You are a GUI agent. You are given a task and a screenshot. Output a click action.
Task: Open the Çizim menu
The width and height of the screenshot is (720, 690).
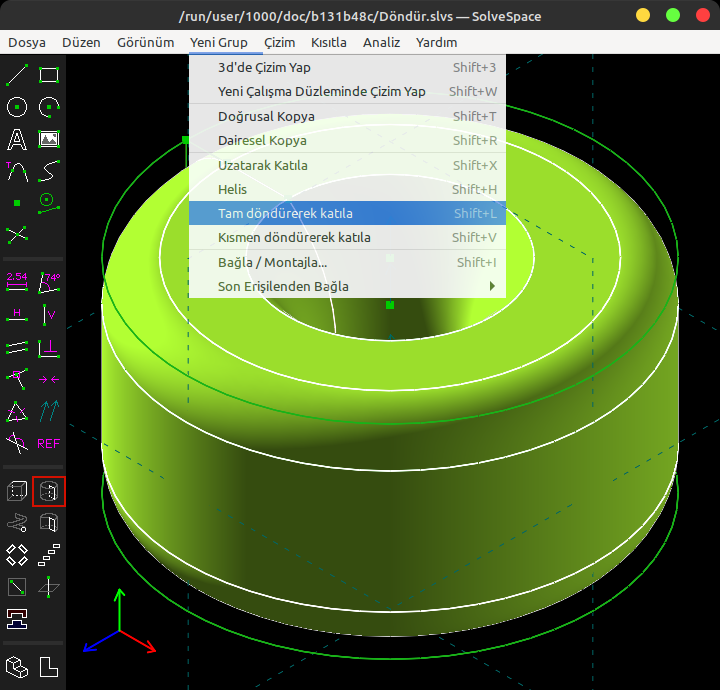point(279,43)
